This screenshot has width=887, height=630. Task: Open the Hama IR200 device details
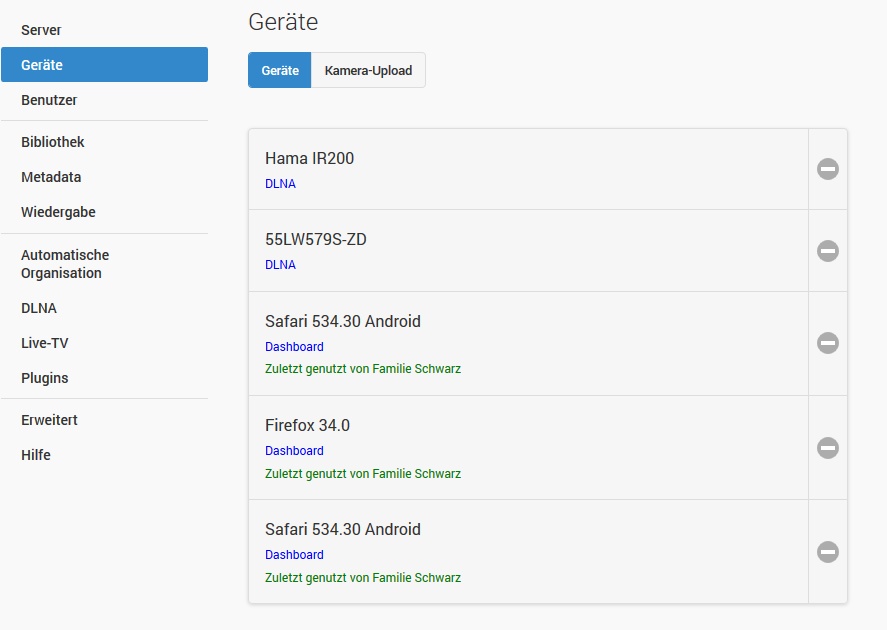[309, 158]
